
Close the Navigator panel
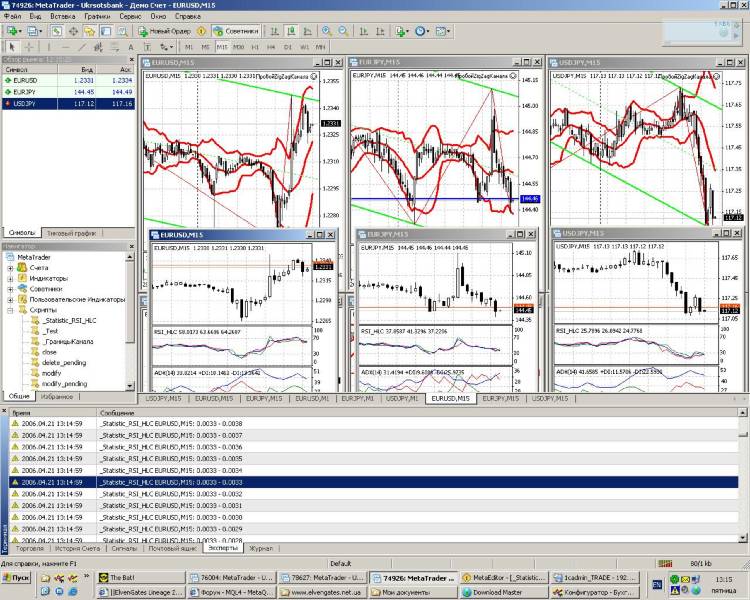132,246
